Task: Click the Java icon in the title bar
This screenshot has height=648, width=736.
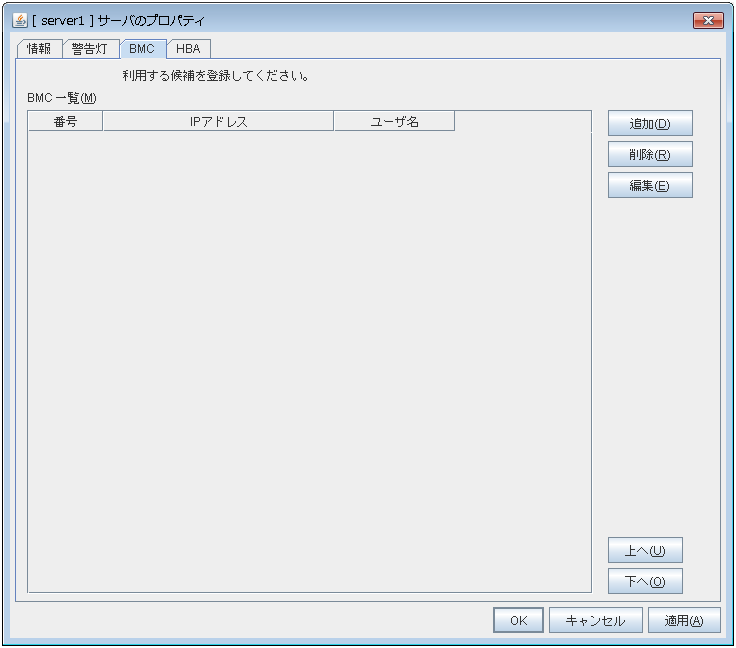Action: 20,20
